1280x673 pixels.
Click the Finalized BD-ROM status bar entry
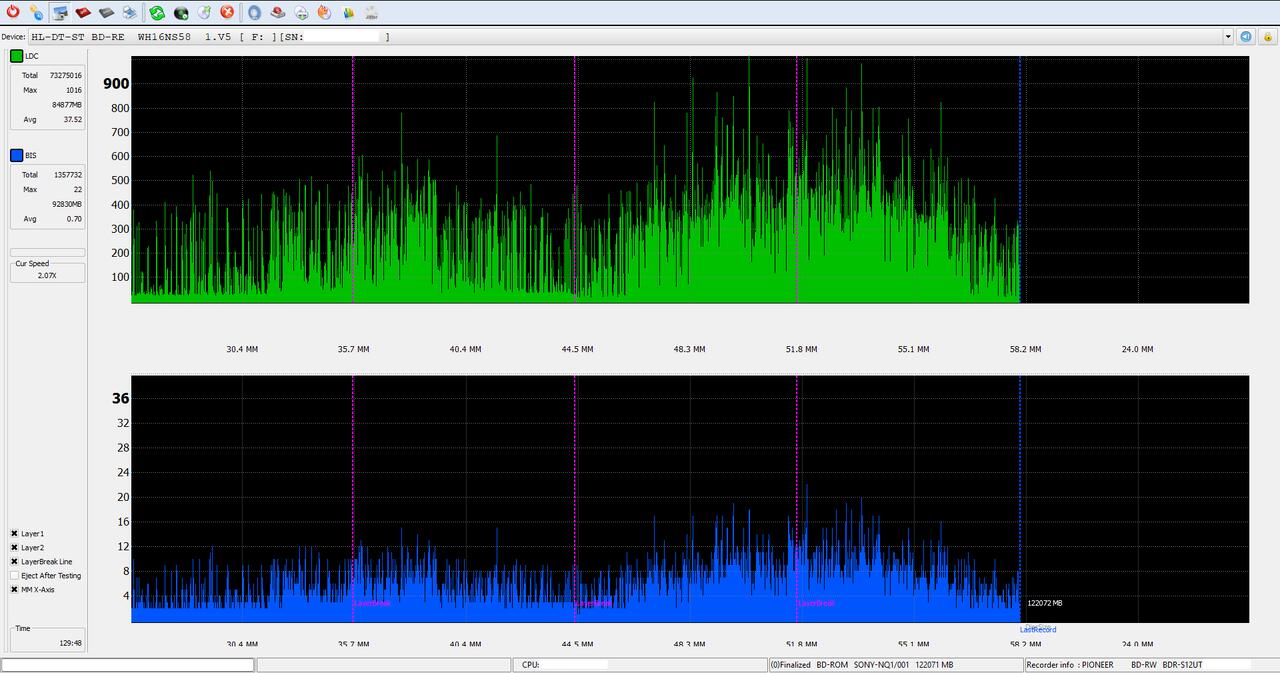click(894, 665)
